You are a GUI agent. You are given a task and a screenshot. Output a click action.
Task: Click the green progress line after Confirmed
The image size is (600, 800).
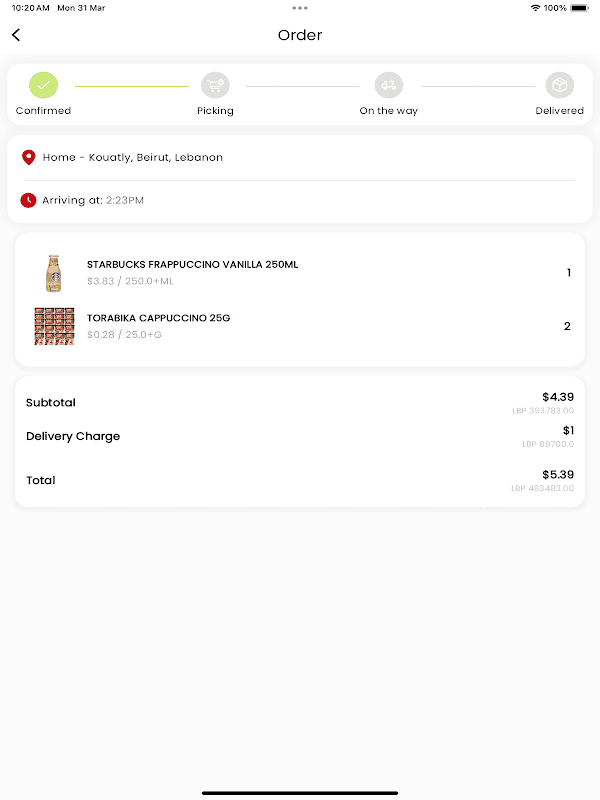point(131,86)
